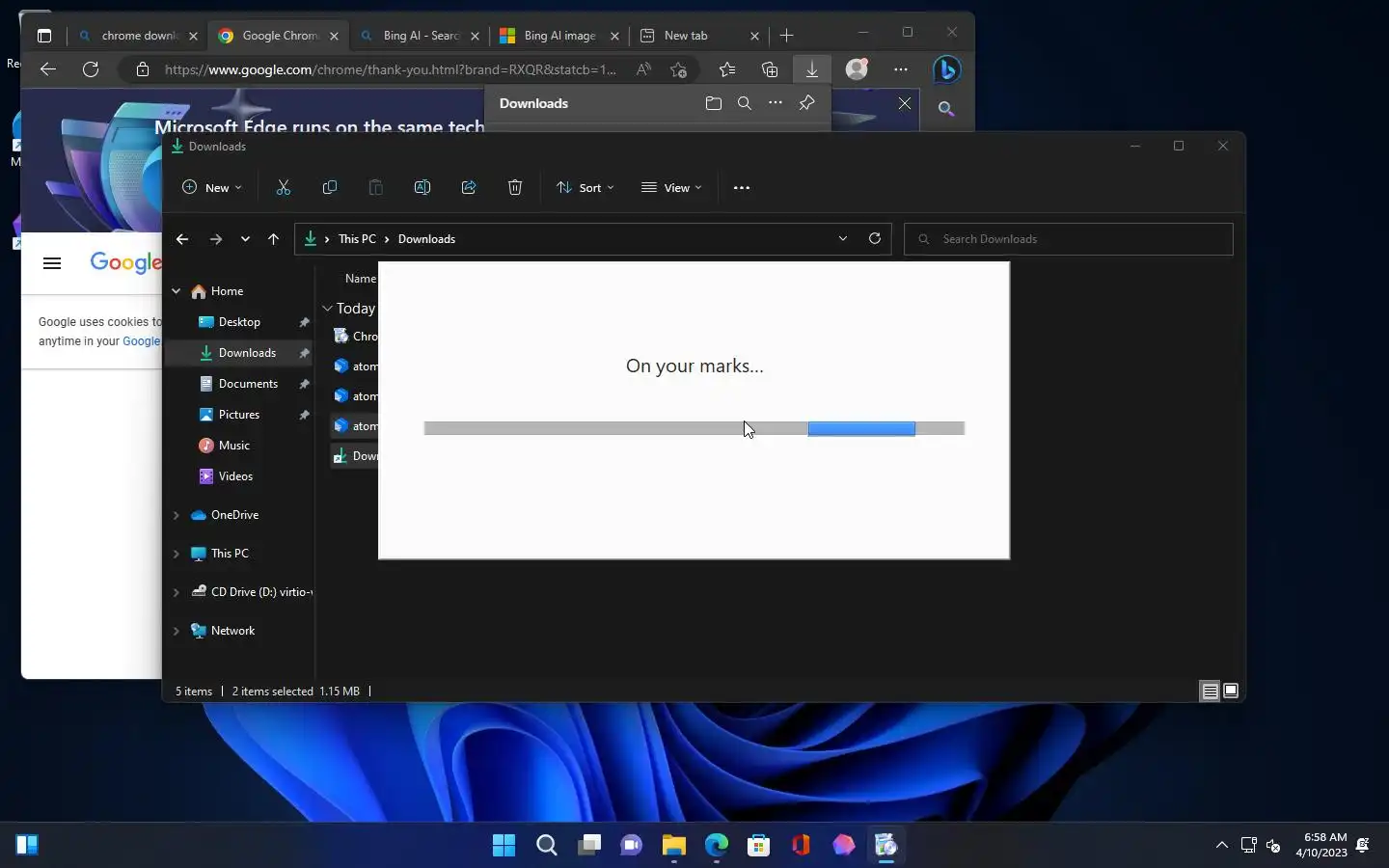The image size is (1389, 868).
Task: Pin the Edge Downloads panel
Action: click(x=807, y=103)
